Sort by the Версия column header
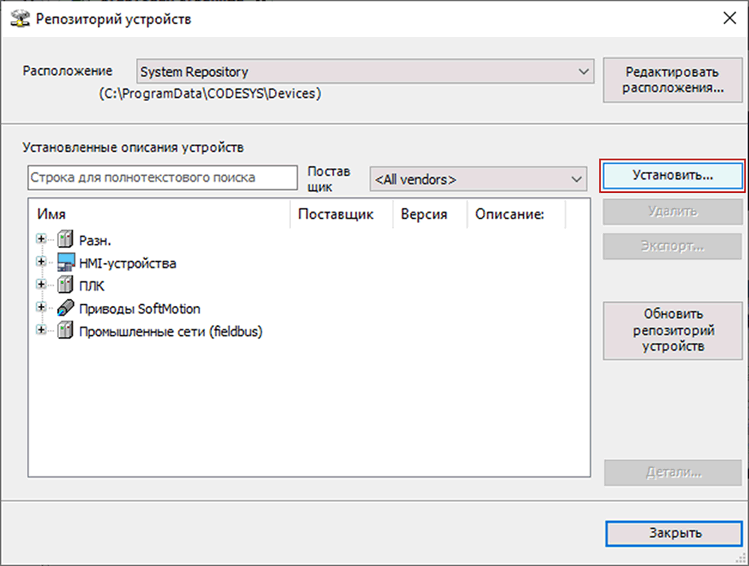749x566 pixels. 429,214
